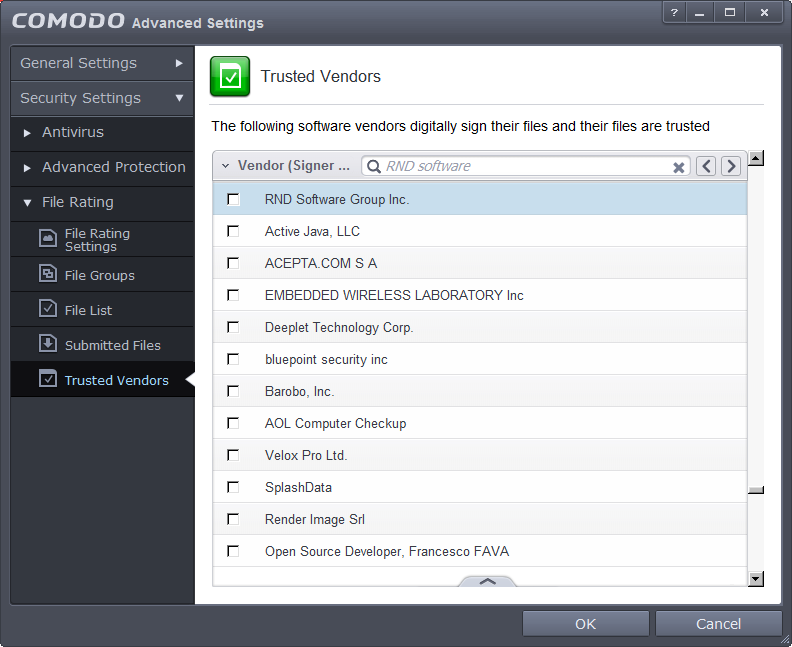Viewport: 792px width, 647px height.
Task: Click the RND software search field
Action: click(x=525, y=166)
